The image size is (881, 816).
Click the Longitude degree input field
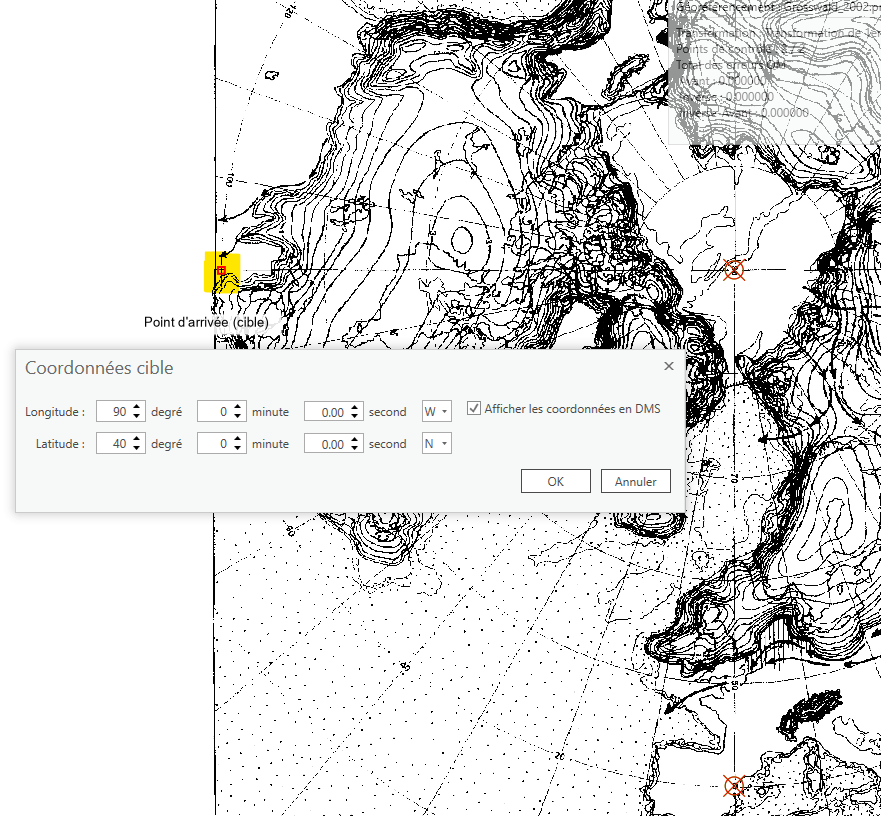point(113,411)
